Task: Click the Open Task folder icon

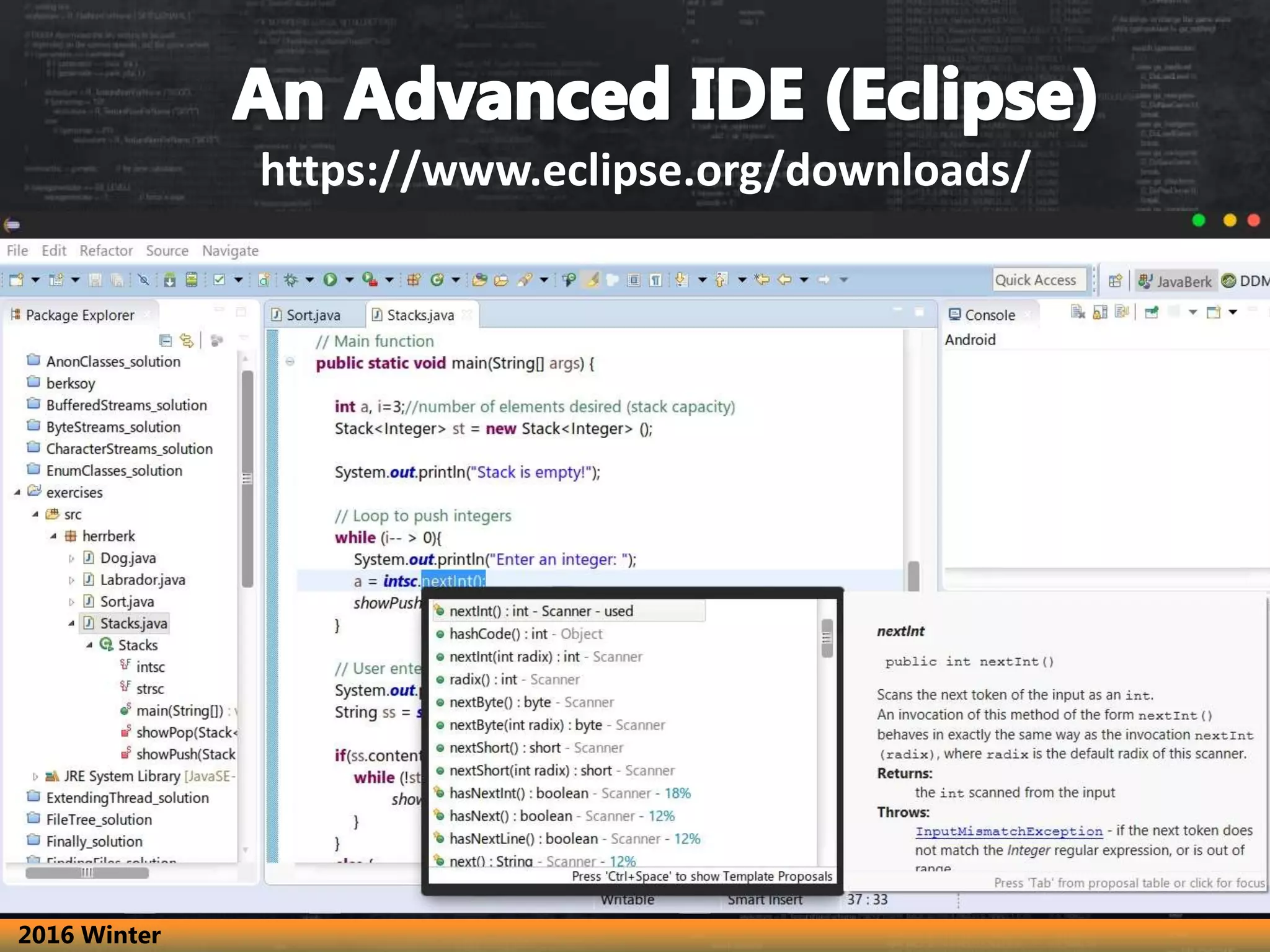Action: click(501, 280)
